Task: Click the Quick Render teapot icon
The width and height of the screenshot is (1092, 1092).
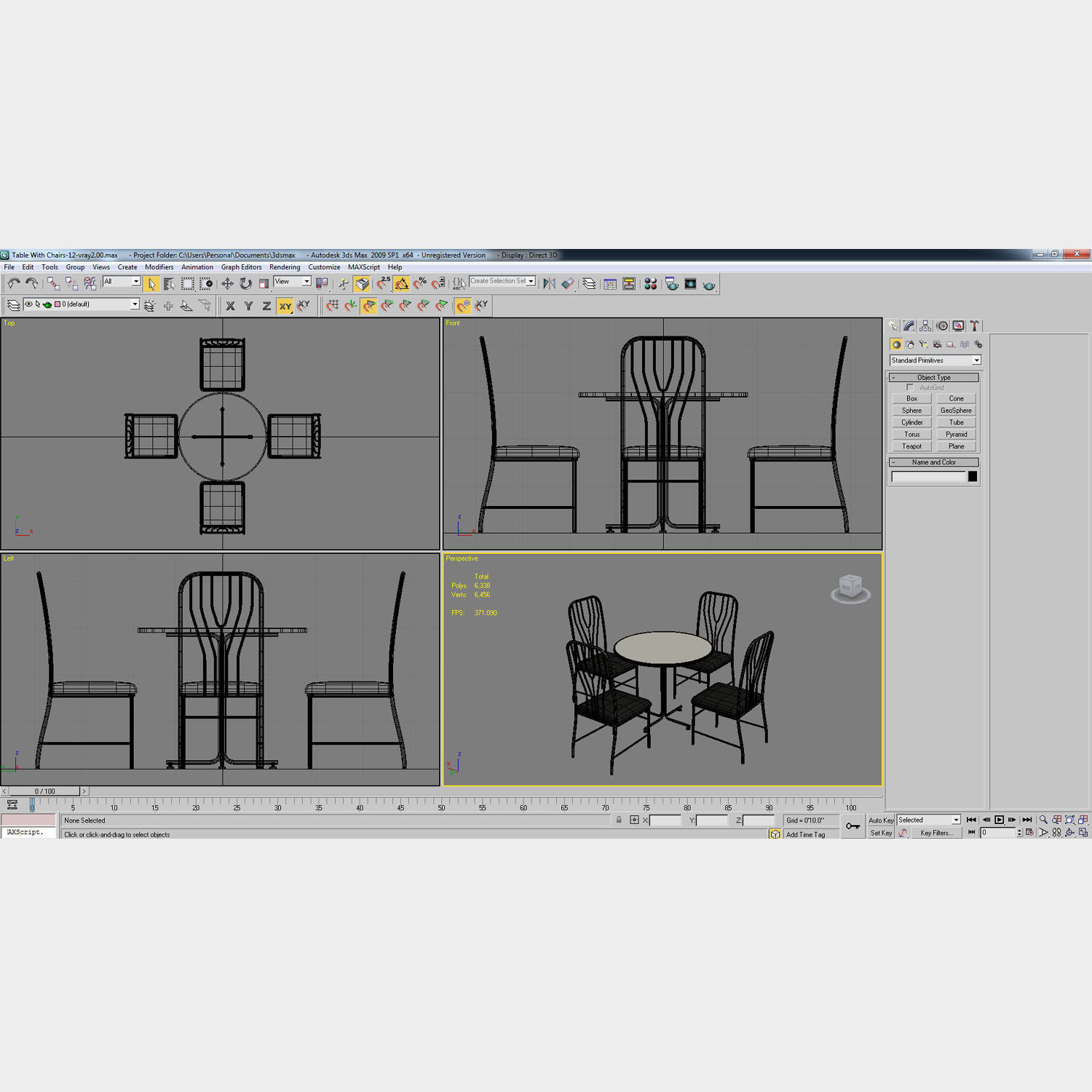Action: click(x=708, y=285)
